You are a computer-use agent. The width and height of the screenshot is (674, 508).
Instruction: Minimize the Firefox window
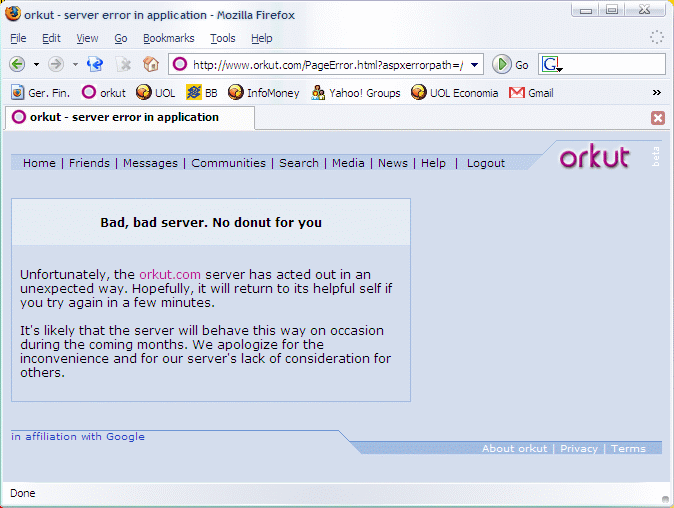coord(585,9)
